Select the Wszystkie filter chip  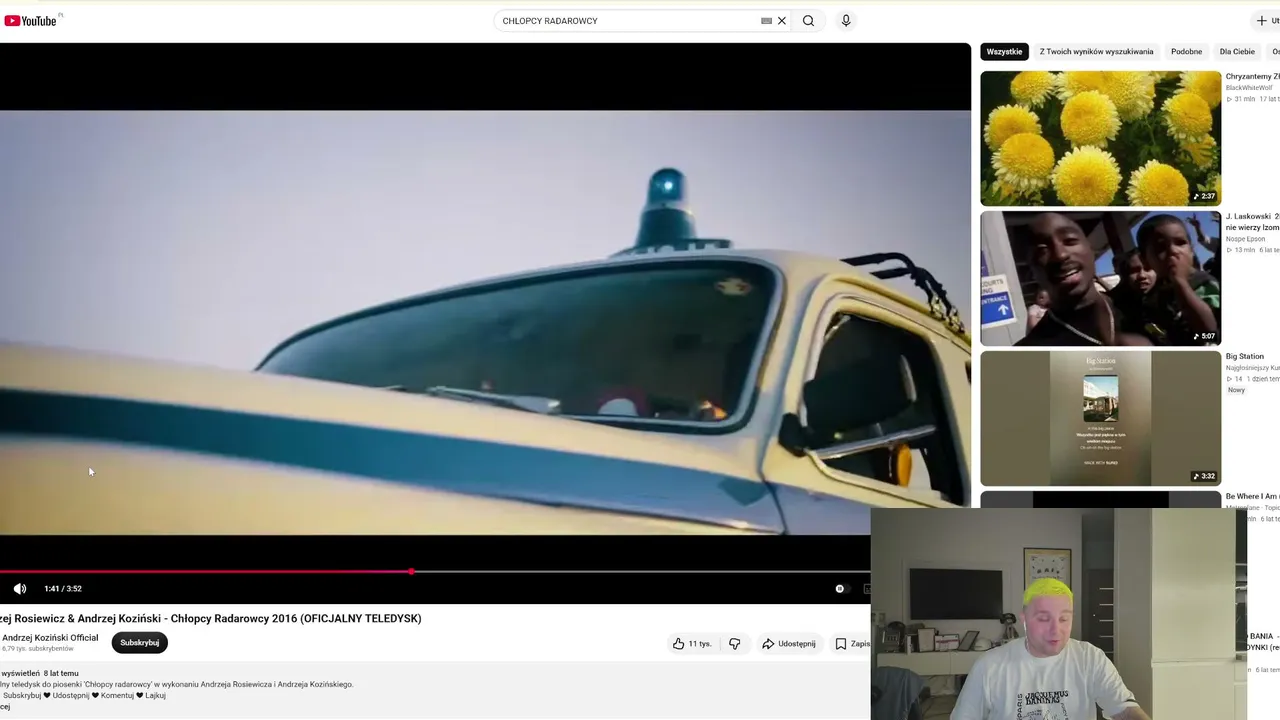[1004, 52]
